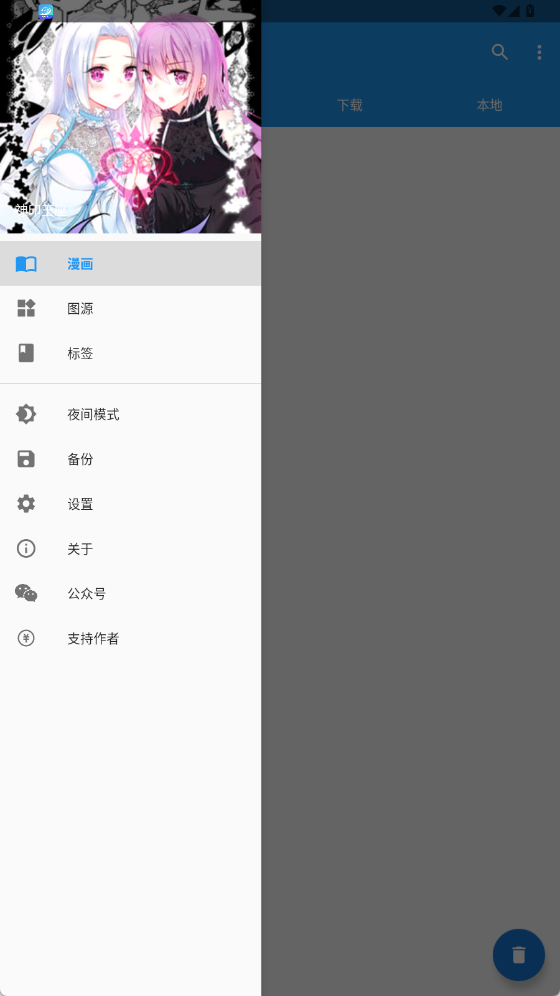Open the 漫画 book icon
The image size is (560, 996).
(26, 264)
